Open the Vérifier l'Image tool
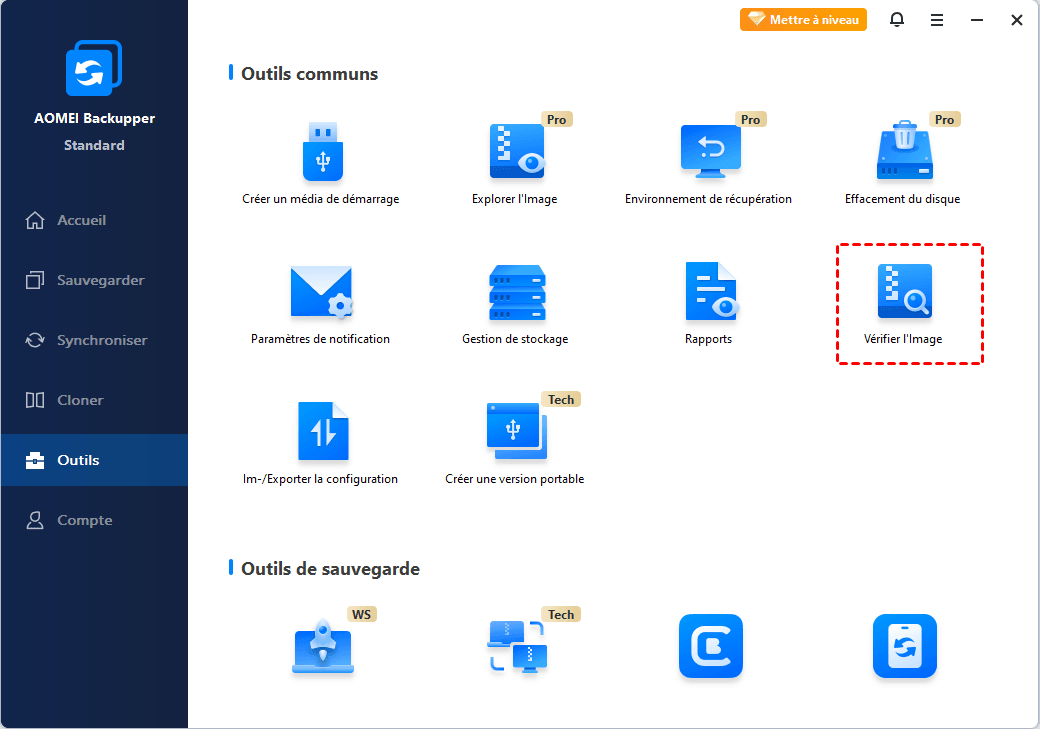 point(903,304)
